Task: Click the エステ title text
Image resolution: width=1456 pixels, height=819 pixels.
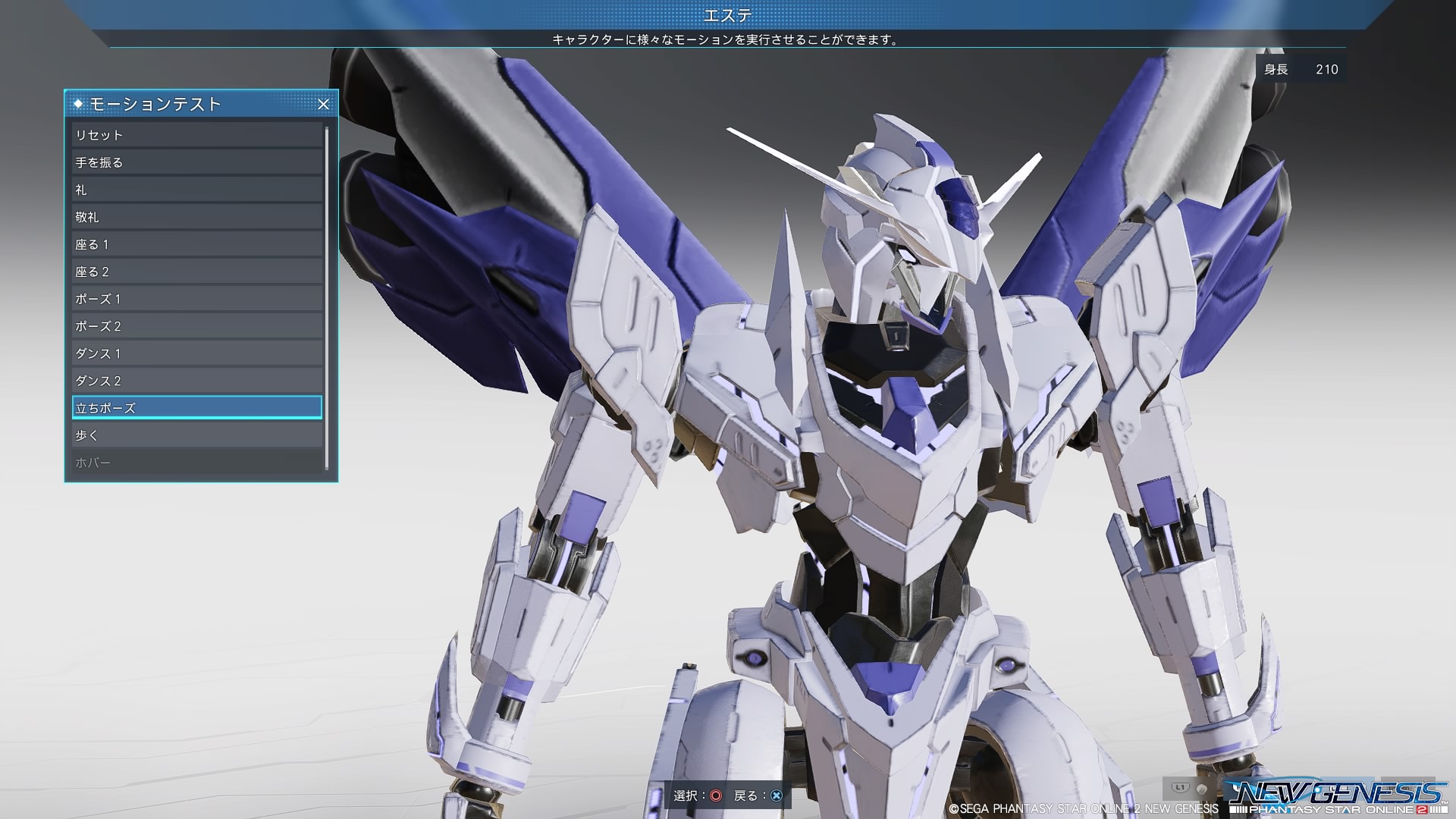Action: click(728, 16)
